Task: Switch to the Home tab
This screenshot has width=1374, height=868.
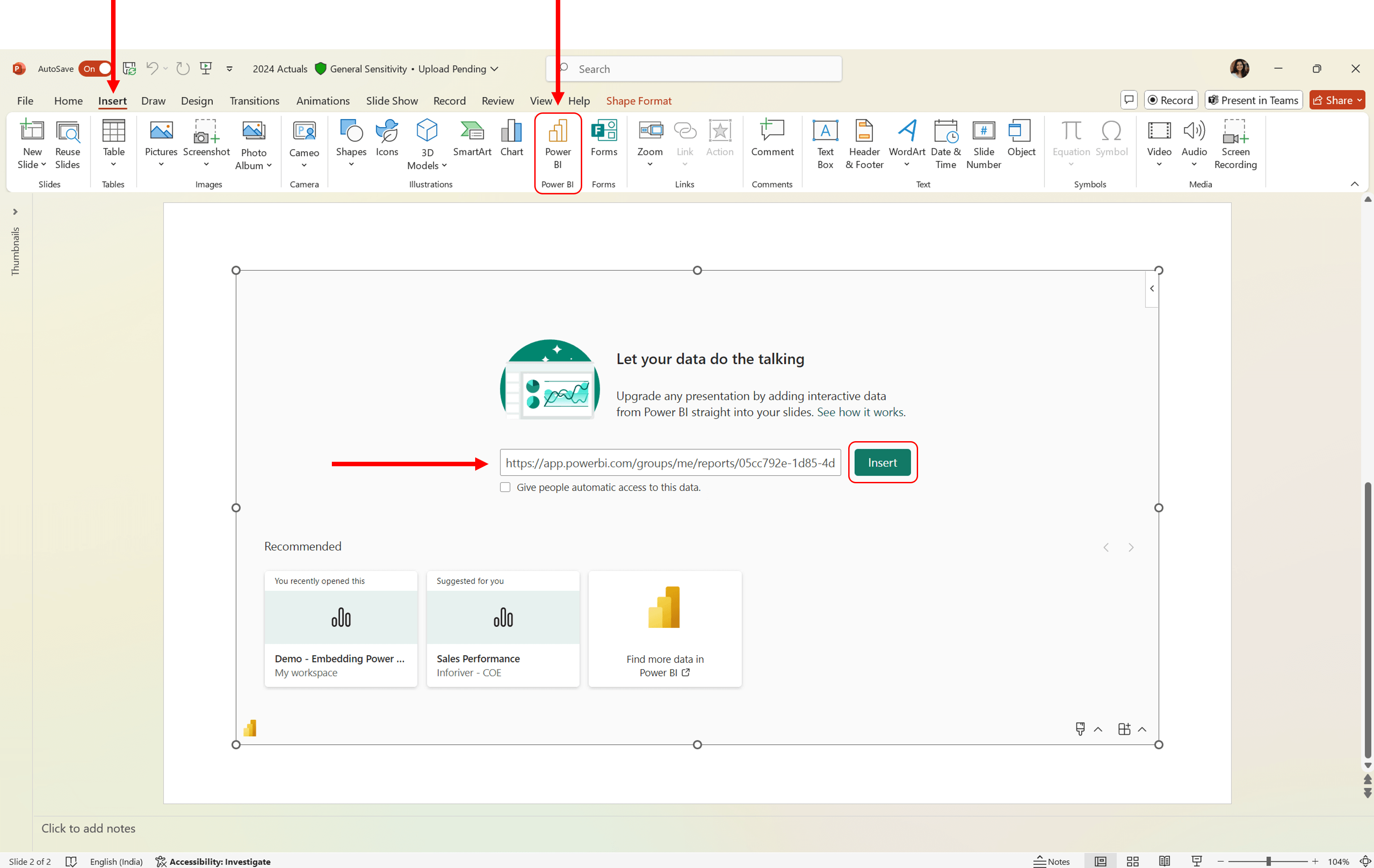Action: pyautogui.click(x=69, y=100)
